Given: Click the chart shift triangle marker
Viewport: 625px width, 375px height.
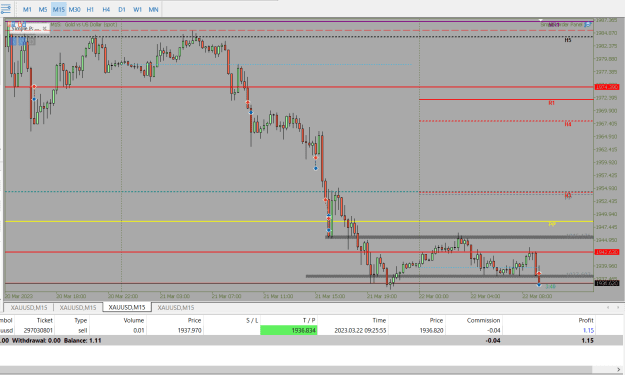Looking at the screenshot, I should pos(541,20).
